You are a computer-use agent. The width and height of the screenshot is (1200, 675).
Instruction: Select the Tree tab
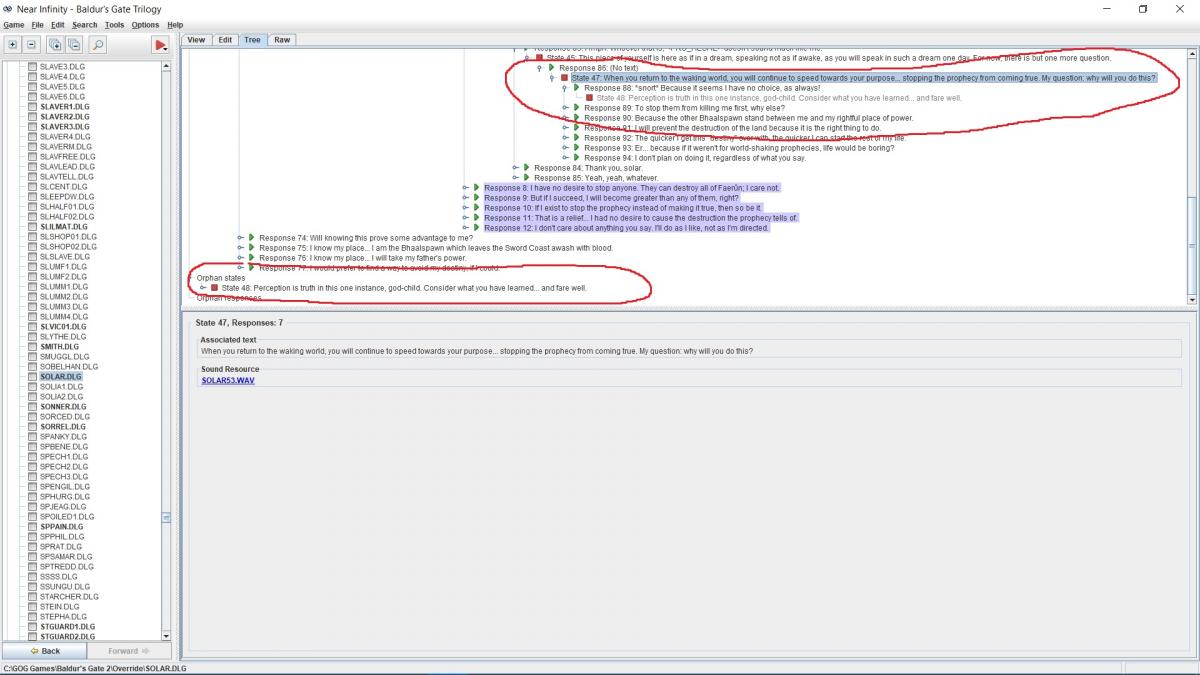pos(252,40)
